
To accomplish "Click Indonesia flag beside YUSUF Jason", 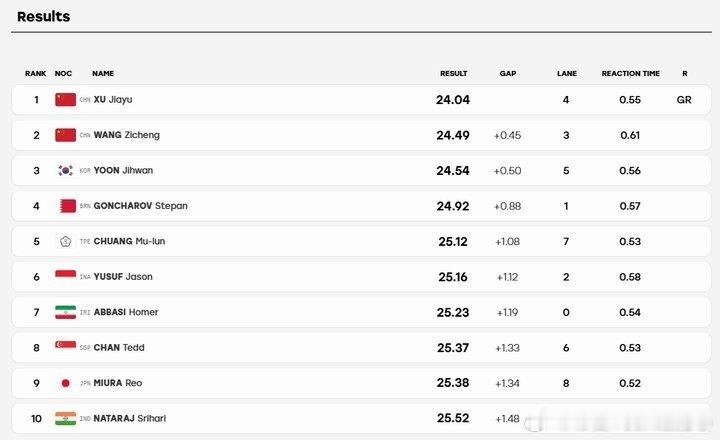I will coord(65,275).
